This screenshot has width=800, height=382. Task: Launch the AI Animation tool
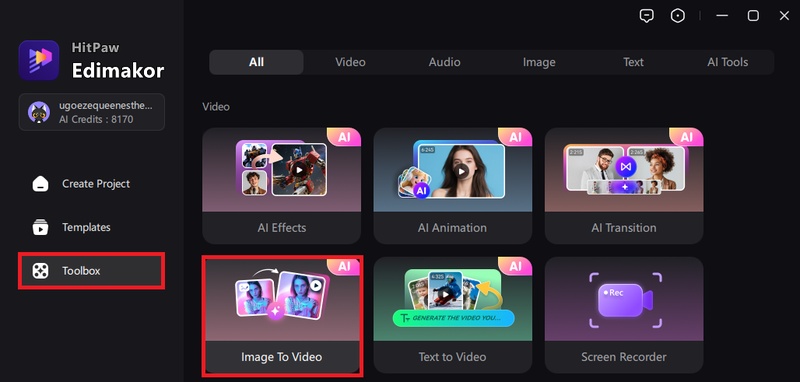[x=453, y=186]
